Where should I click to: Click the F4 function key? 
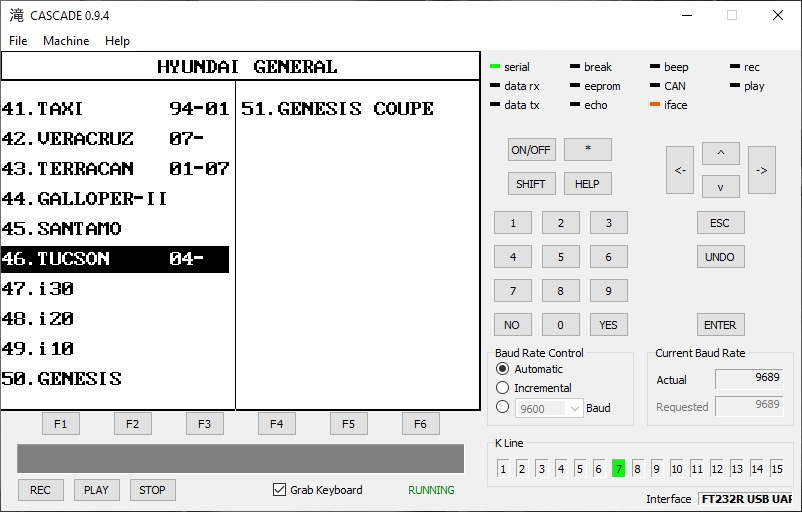[277, 424]
